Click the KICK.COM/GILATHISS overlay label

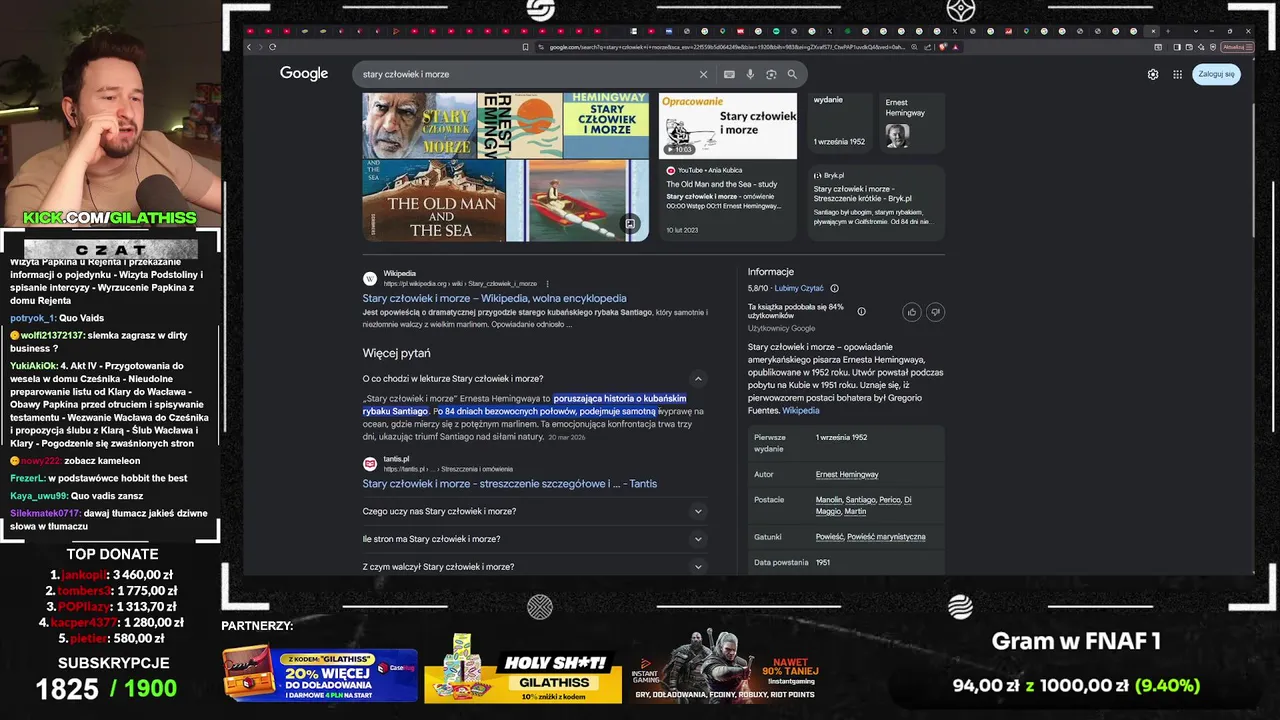(110, 218)
